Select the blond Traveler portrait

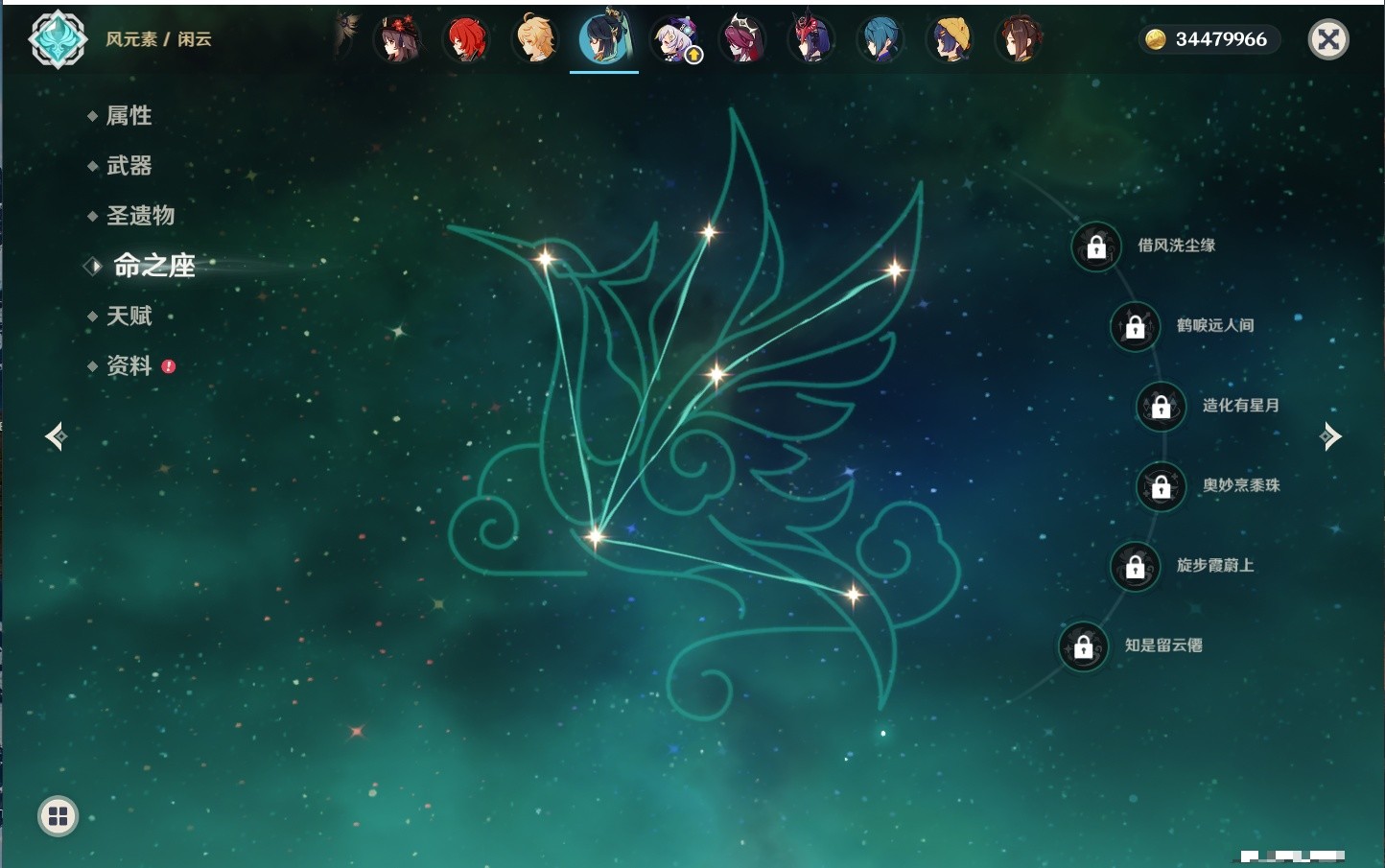pyautogui.click(x=536, y=40)
